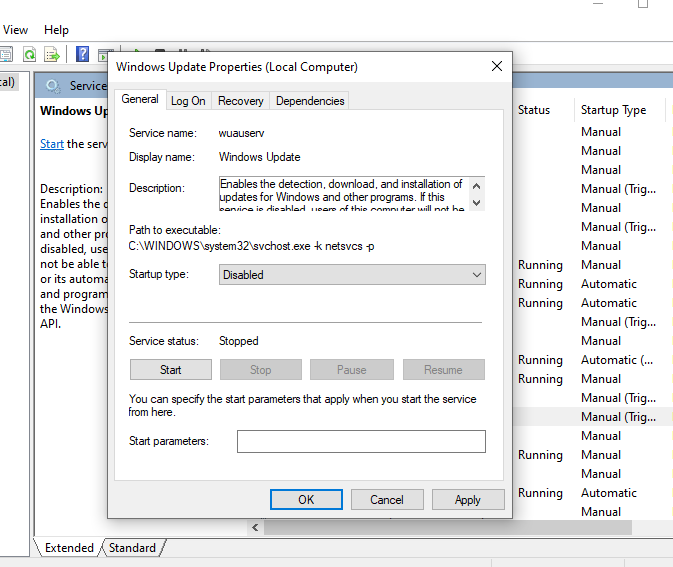The width and height of the screenshot is (673, 567).
Task: Click the left arrow of the horizontal scrollbar
Action: click(x=255, y=528)
